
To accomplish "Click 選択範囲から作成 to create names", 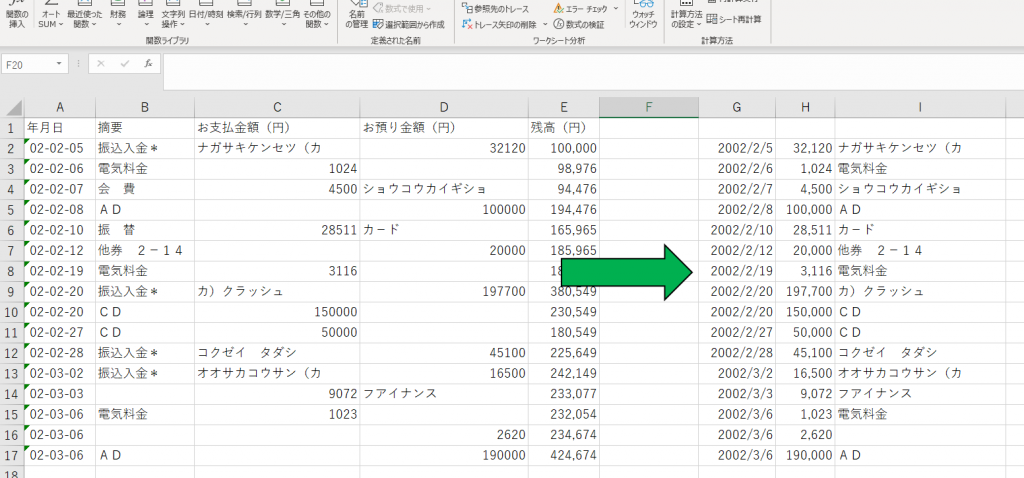I will [407, 24].
